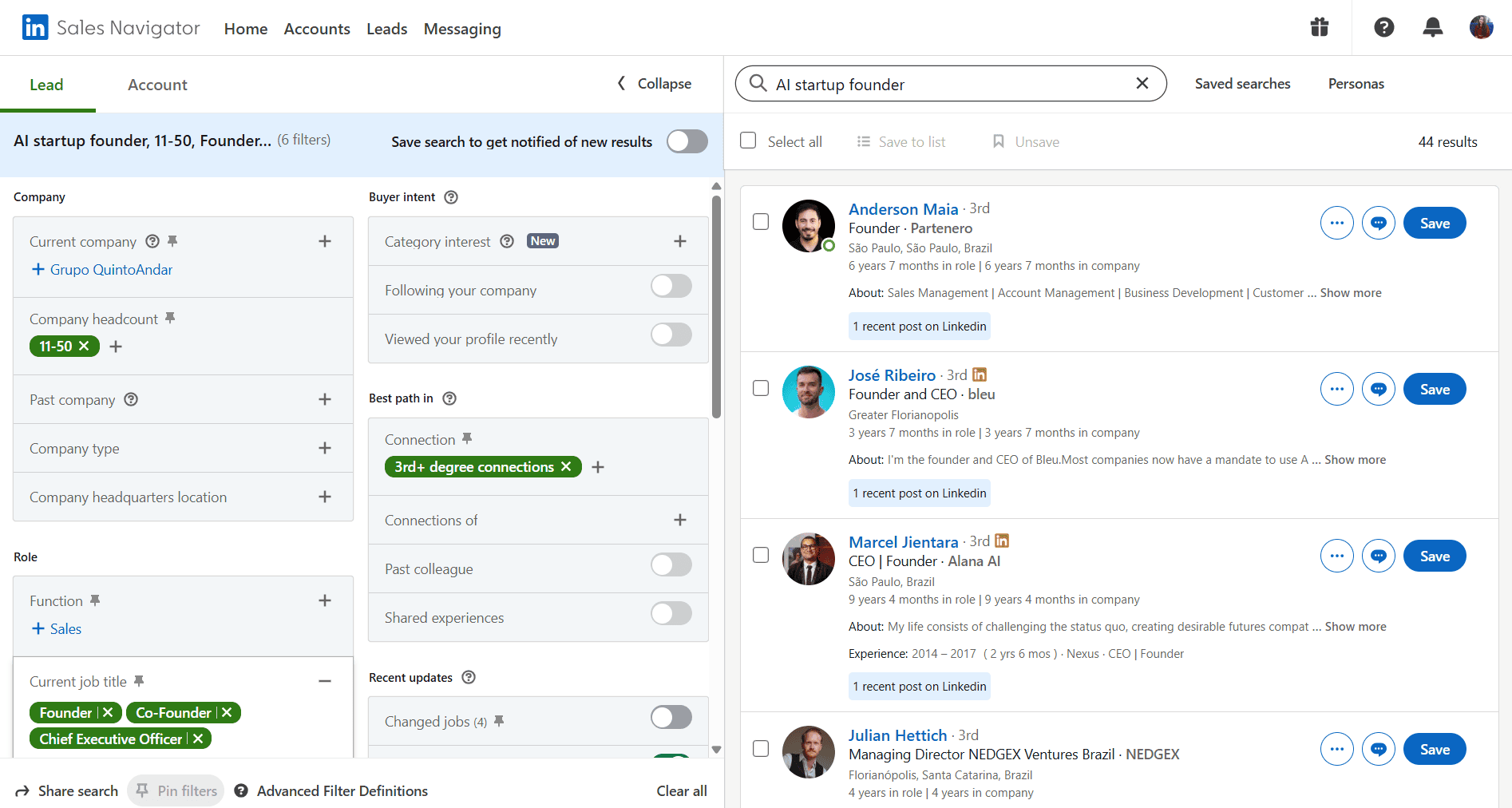Viewport: 1512px width, 808px height.
Task: Check the box for Anderson Maia
Action: 761,221
